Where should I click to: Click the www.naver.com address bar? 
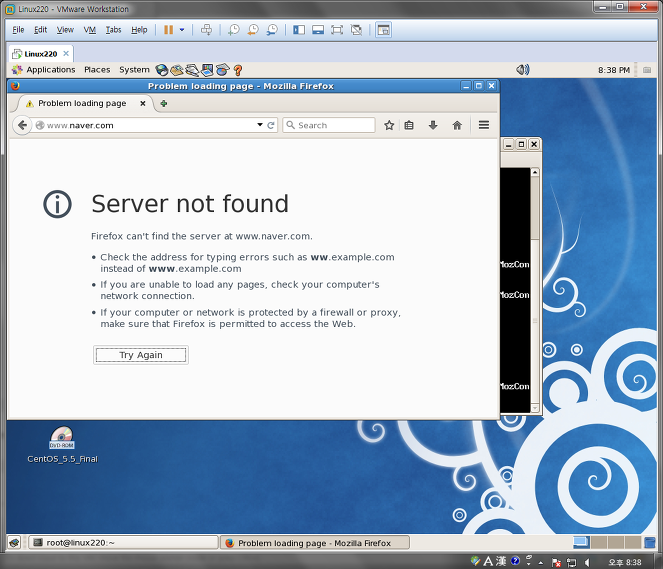click(144, 125)
